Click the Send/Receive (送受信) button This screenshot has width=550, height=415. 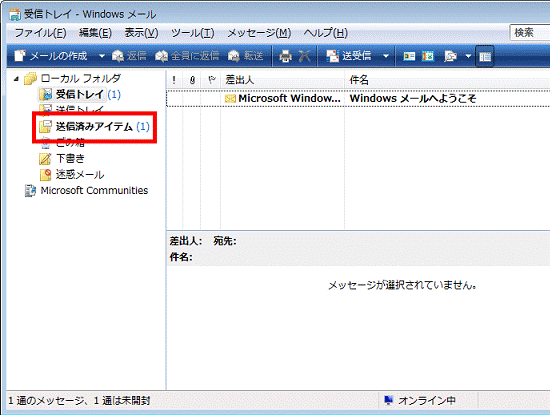pyautogui.click(x=349, y=56)
